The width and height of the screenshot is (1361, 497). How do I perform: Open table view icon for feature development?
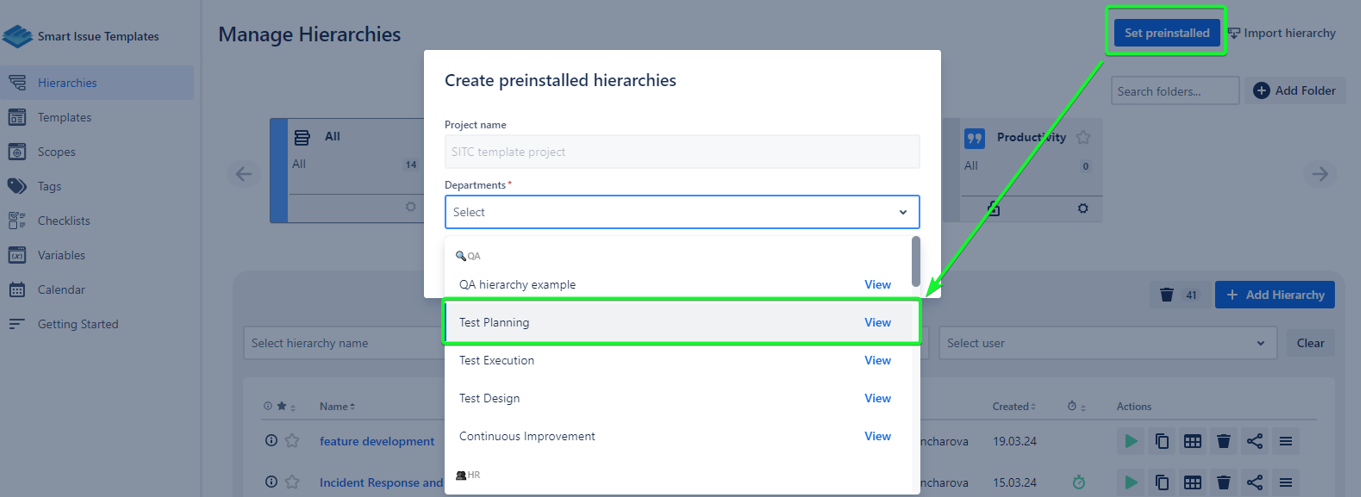point(1192,441)
